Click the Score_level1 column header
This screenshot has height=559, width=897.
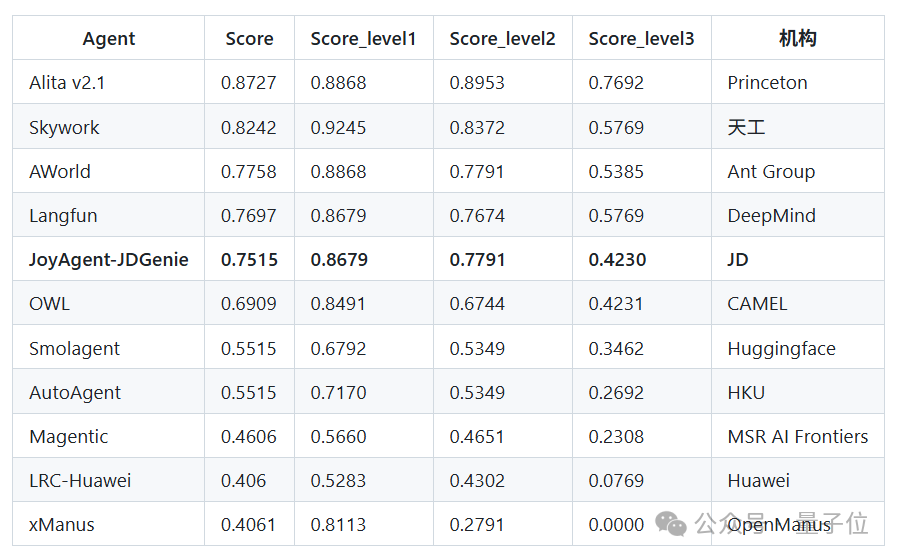coord(364,38)
